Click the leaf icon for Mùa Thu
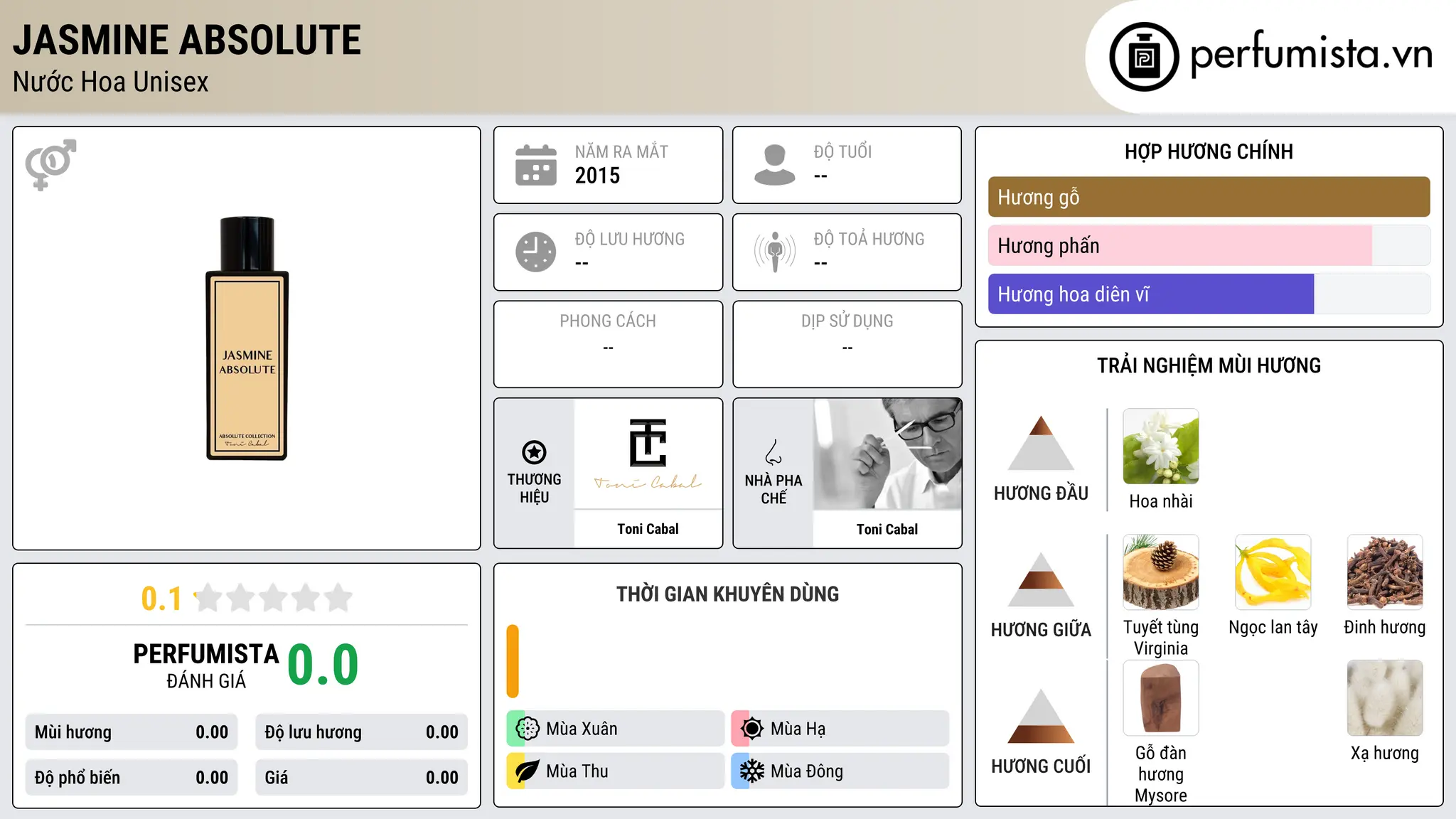Viewport: 1456px width, 819px height. coord(528,771)
